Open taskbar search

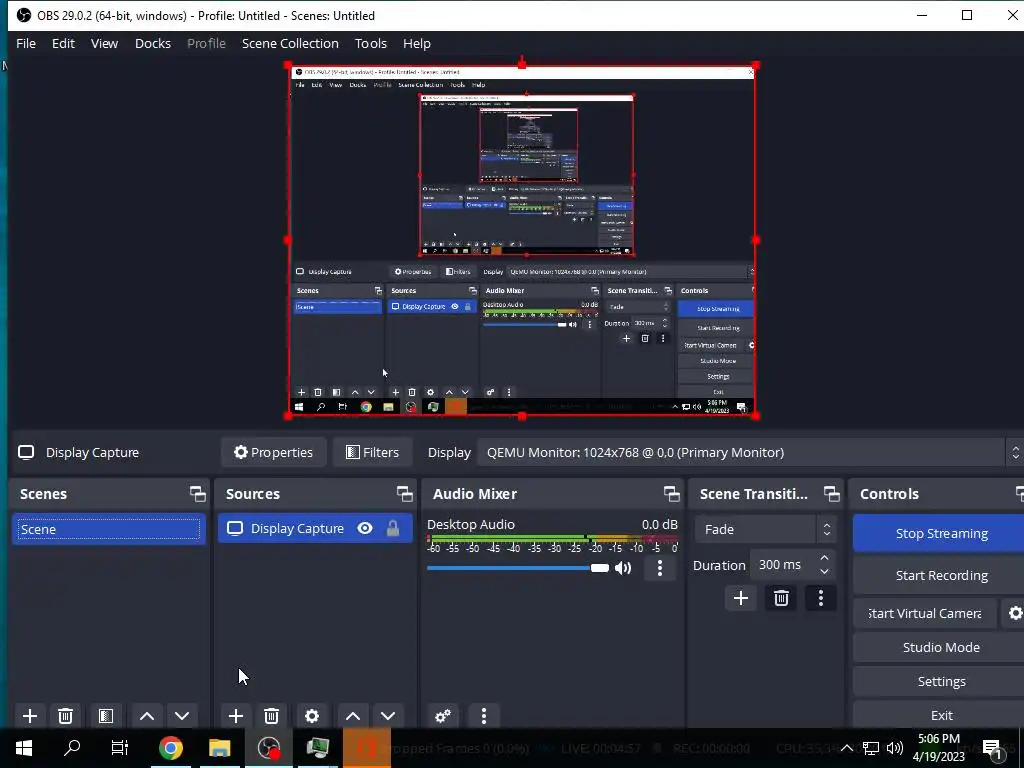(x=72, y=748)
